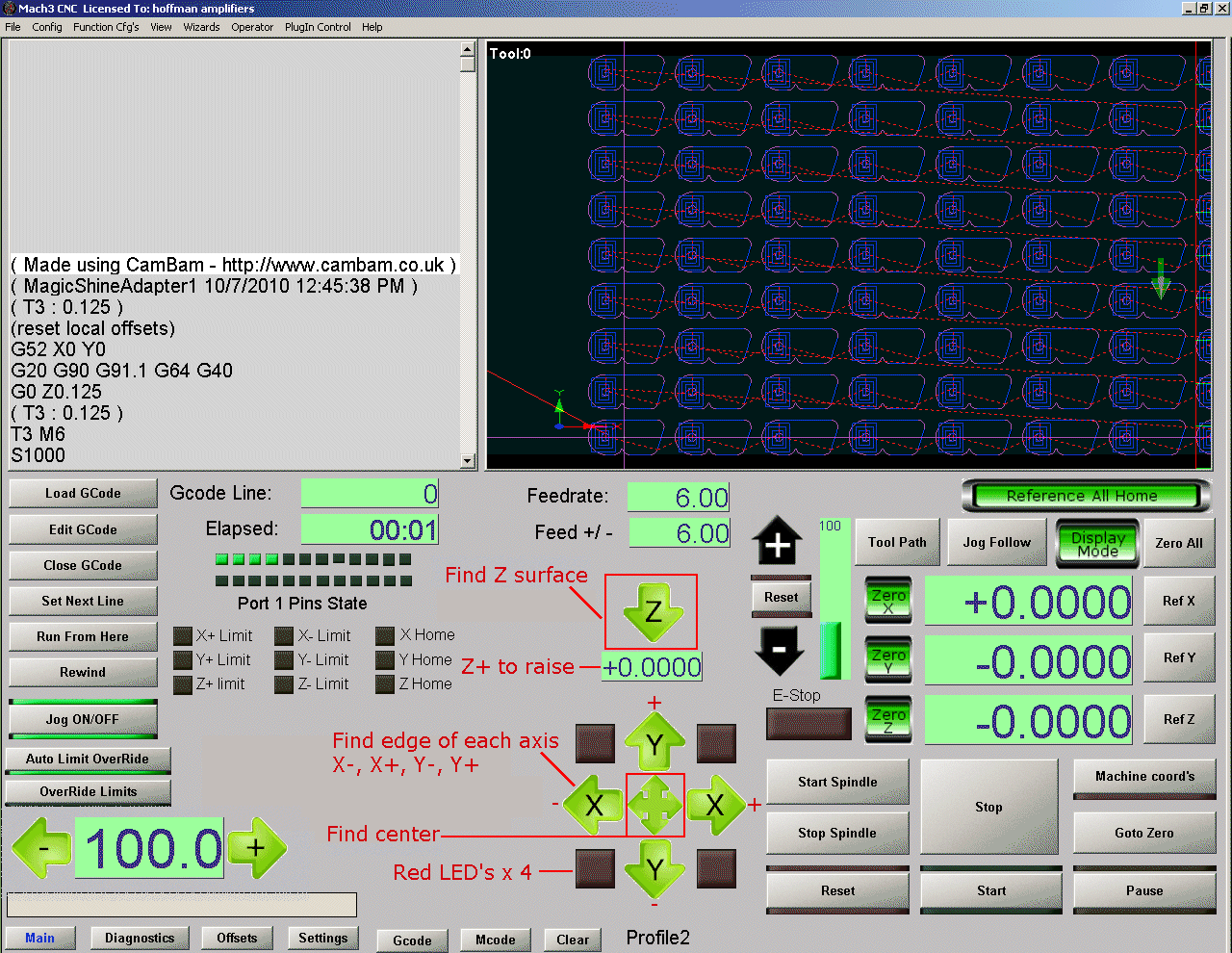This screenshot has height=953, width=1232.
Task: Toggle Auto Limit OverRide
Action: coord(88,760)
